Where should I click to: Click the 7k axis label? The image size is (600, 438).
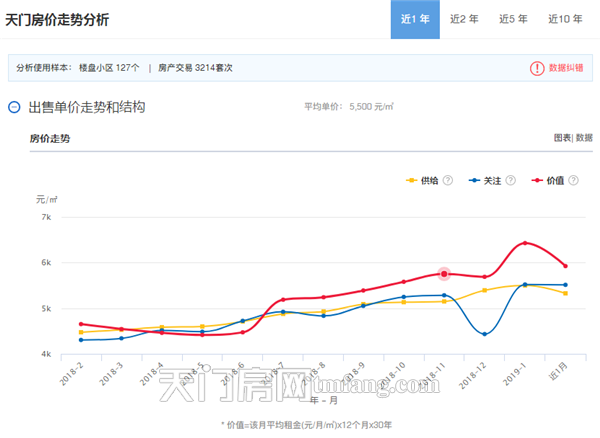pyautogui.click(x=46, y=217)
